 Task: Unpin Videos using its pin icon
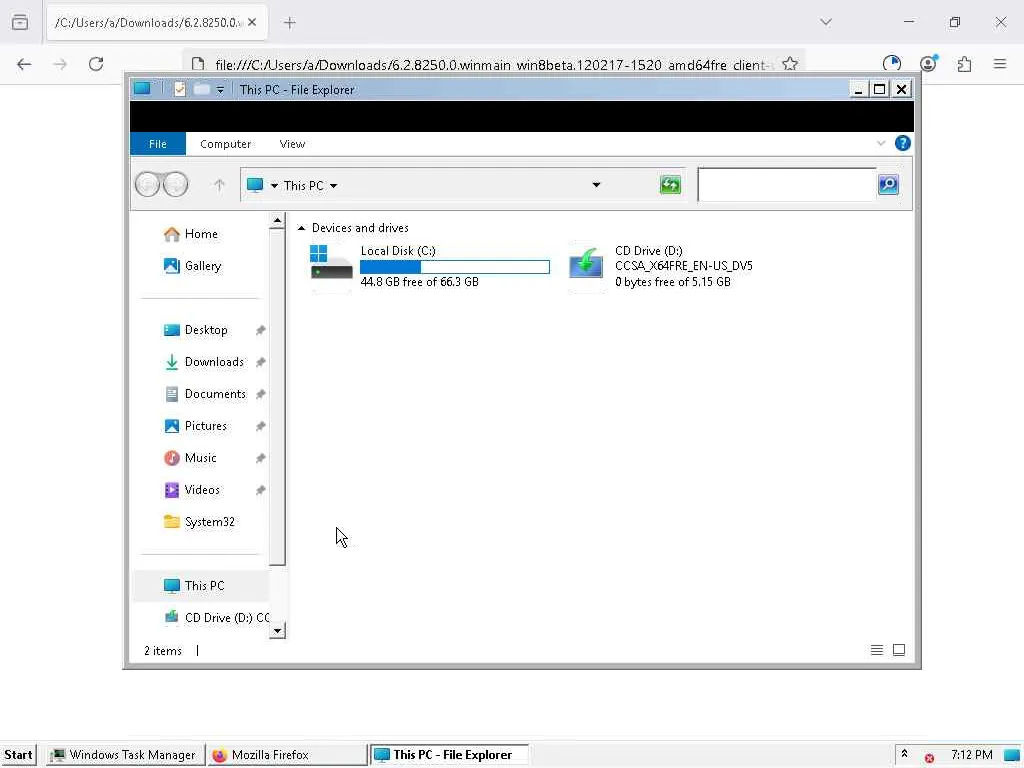pyautogui.click(x=261, y=490)
